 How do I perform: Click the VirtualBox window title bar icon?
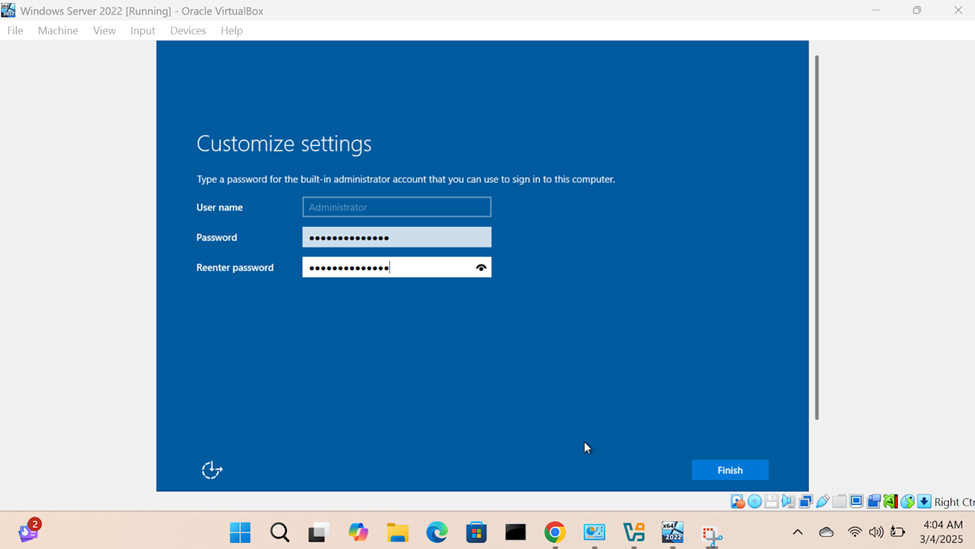(x=8, y=10)
